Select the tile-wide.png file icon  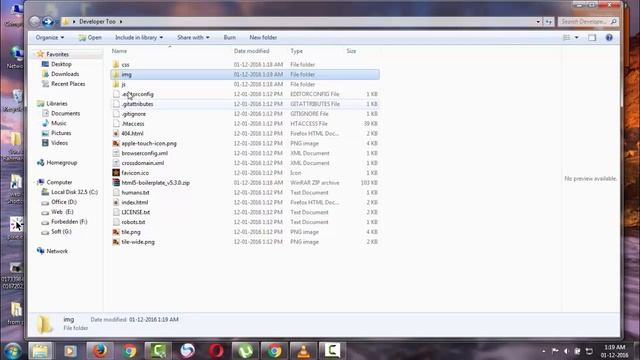tap(116, 242)
